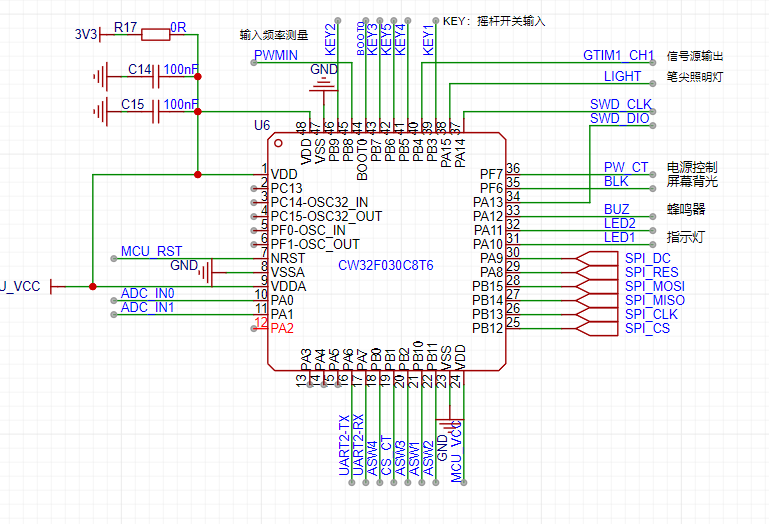Select the KEY3 net label
Viewport: 769px width, 524px height.
pos(372,39)
